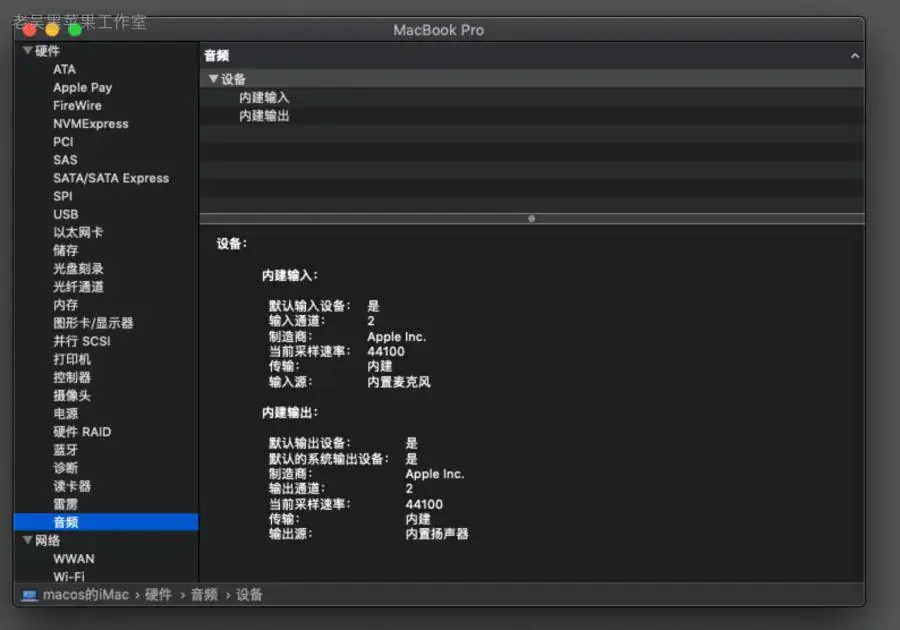This screenshot has height=630, width=900.
Task: Click the MacBook Pro window title
Action: pos(439,30)
